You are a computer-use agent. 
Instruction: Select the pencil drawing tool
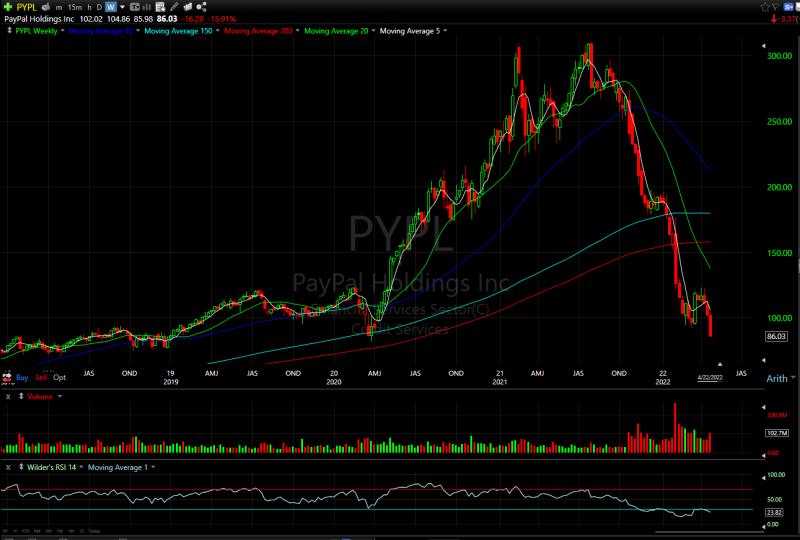click(174, 7)
